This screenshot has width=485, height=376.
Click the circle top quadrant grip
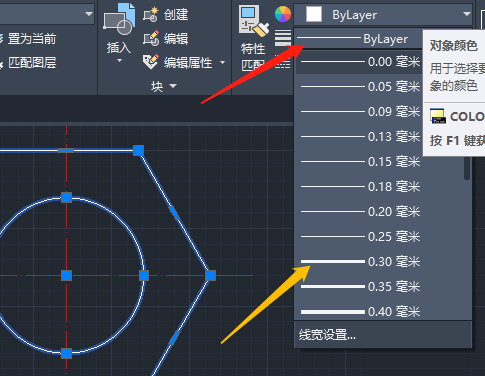[x=67, y=197]
